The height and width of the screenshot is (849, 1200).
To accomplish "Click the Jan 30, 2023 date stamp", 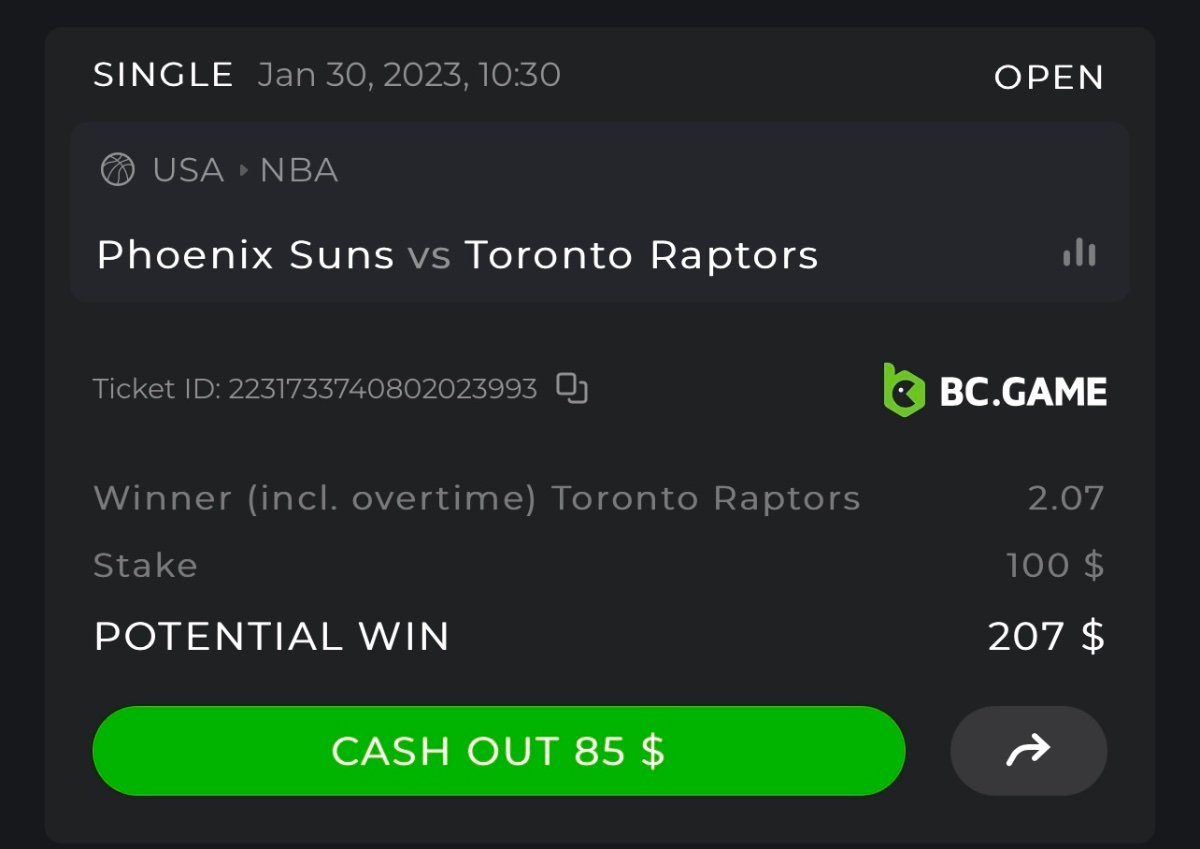I will [408, 75].
